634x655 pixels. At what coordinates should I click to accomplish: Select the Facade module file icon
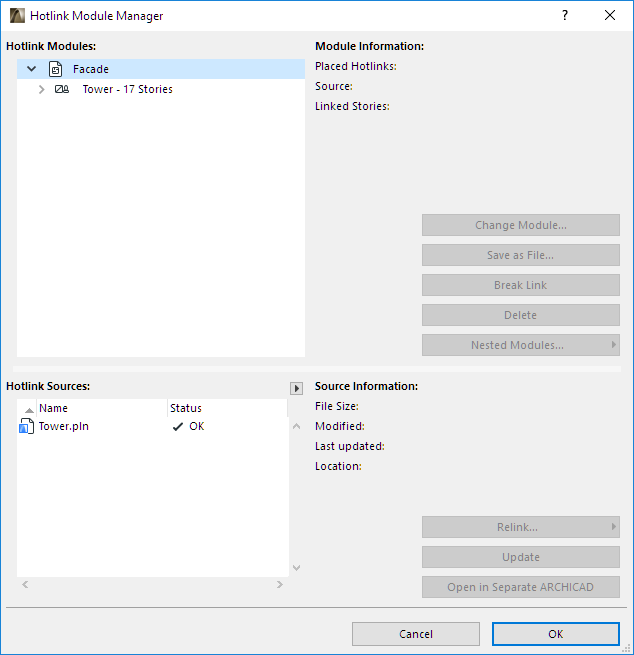pyautogui.click(x=56, y=69)
